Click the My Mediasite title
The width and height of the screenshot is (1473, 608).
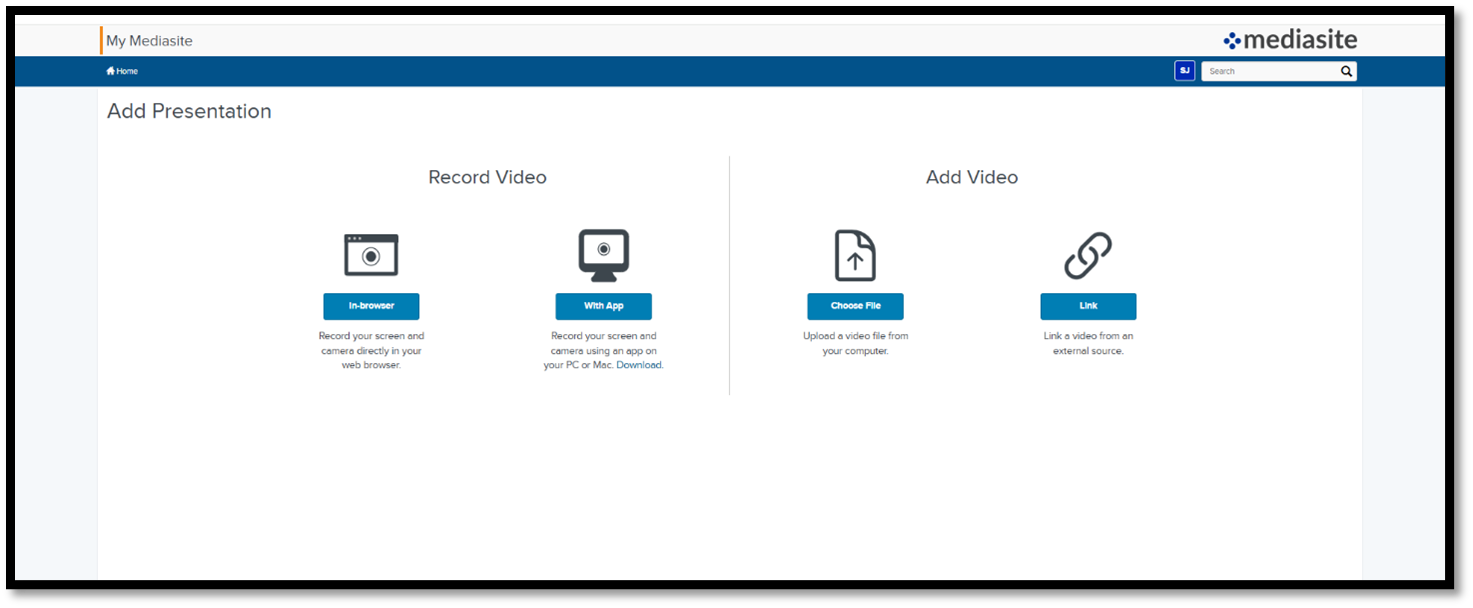[x=149, y=41]
